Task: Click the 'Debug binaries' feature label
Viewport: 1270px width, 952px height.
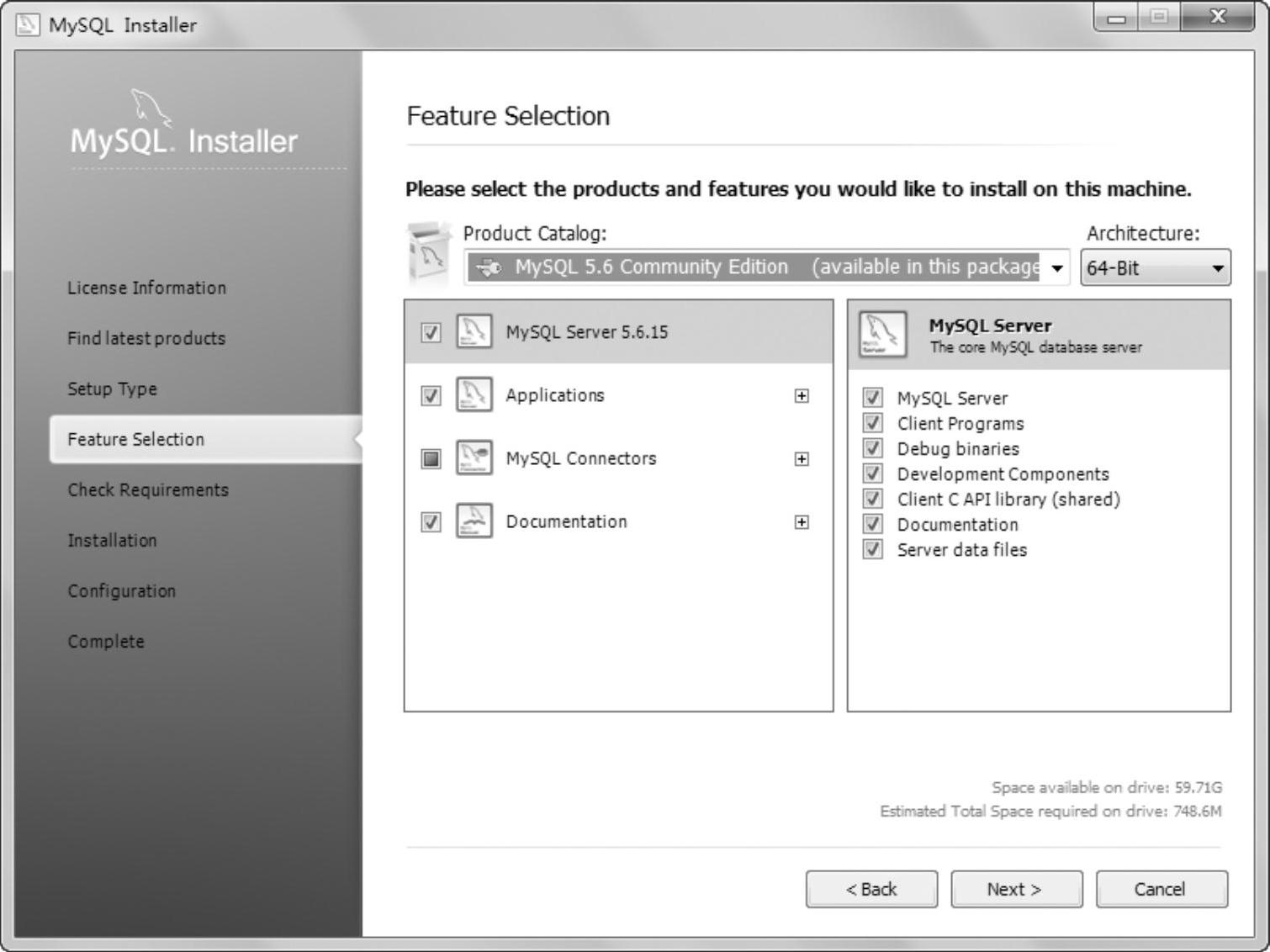Action: pos(958,449)
